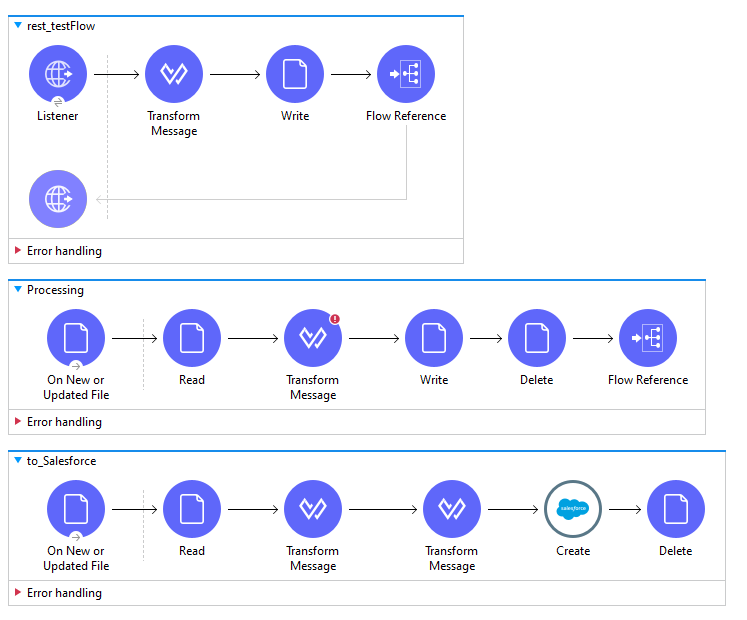The image size is (747, 620).
Task: Click the Read node in Processing flow
Action: (192, 338)
